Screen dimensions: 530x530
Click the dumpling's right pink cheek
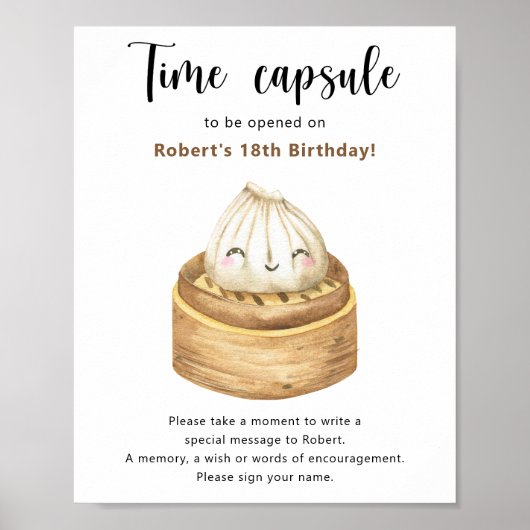point(309,262)
